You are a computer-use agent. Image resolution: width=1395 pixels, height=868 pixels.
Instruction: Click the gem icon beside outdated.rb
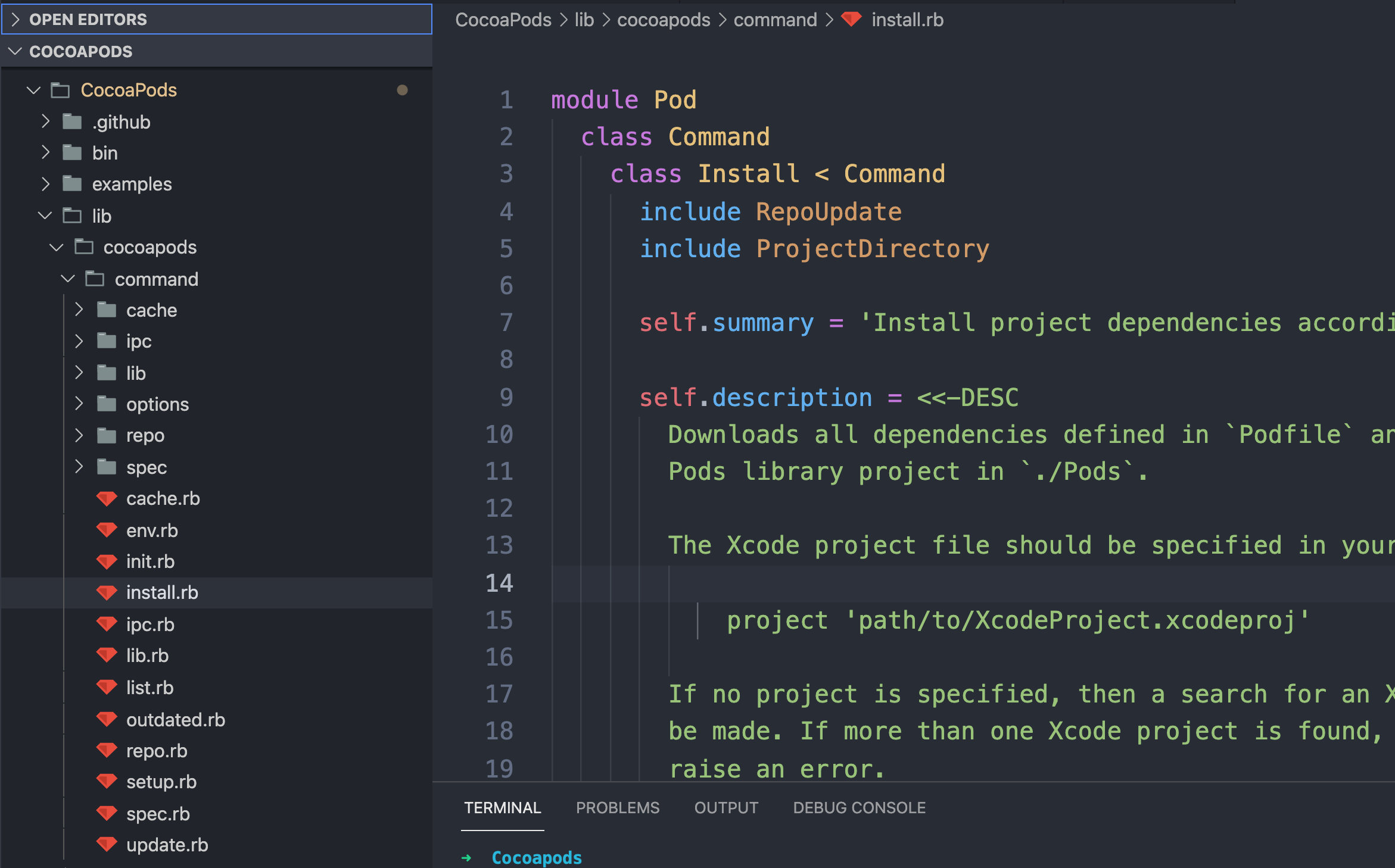click(107, 719)
